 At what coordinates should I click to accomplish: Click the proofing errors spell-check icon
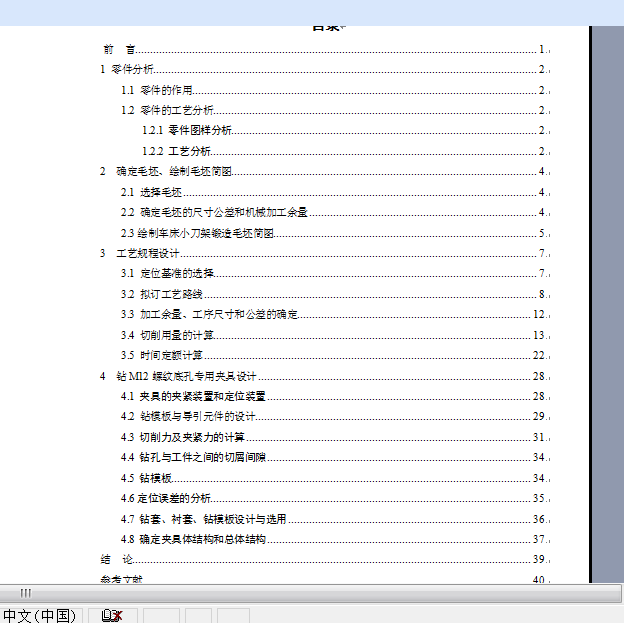coord(112,615)
